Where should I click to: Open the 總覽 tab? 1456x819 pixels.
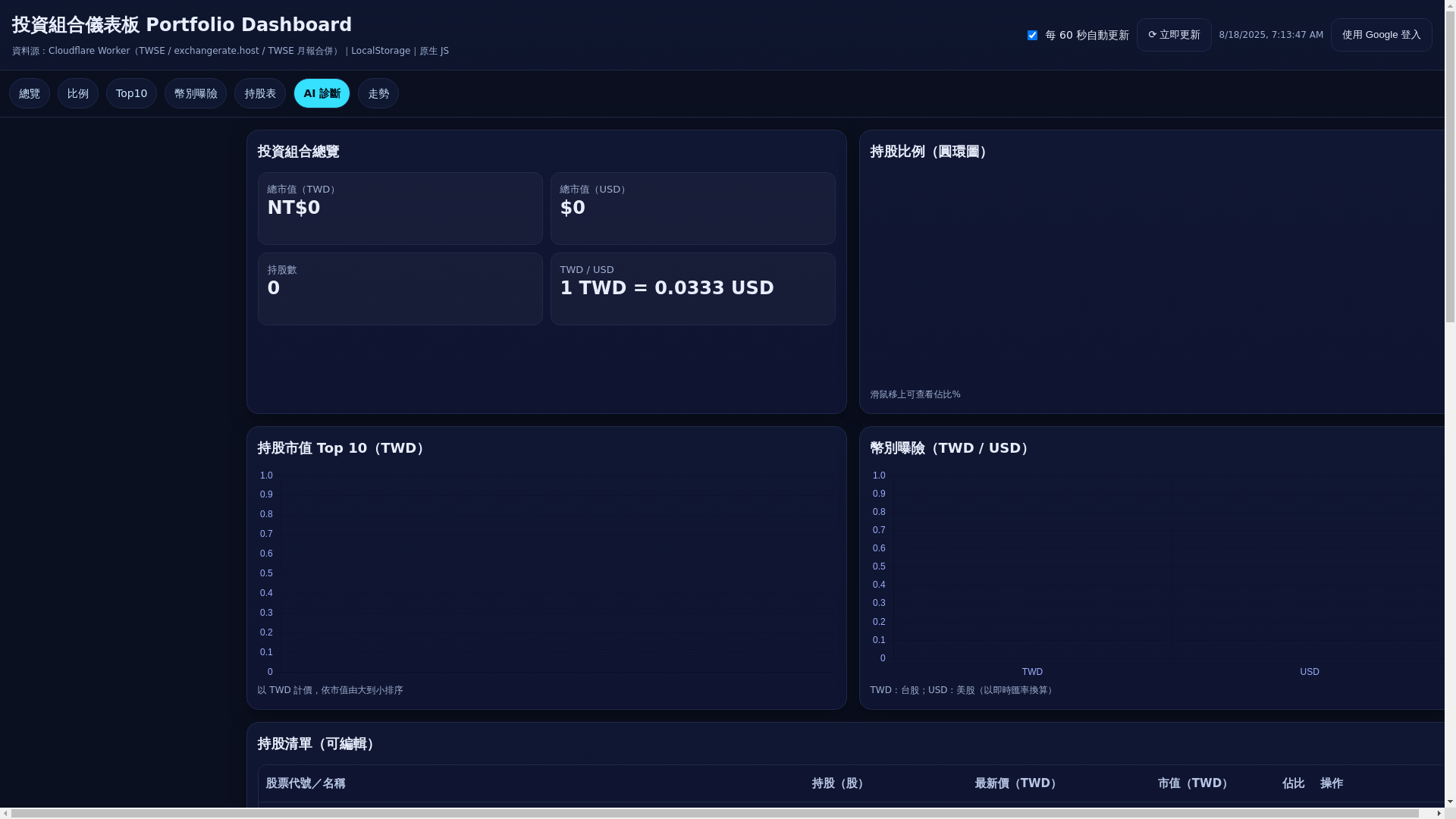[30, 93]
